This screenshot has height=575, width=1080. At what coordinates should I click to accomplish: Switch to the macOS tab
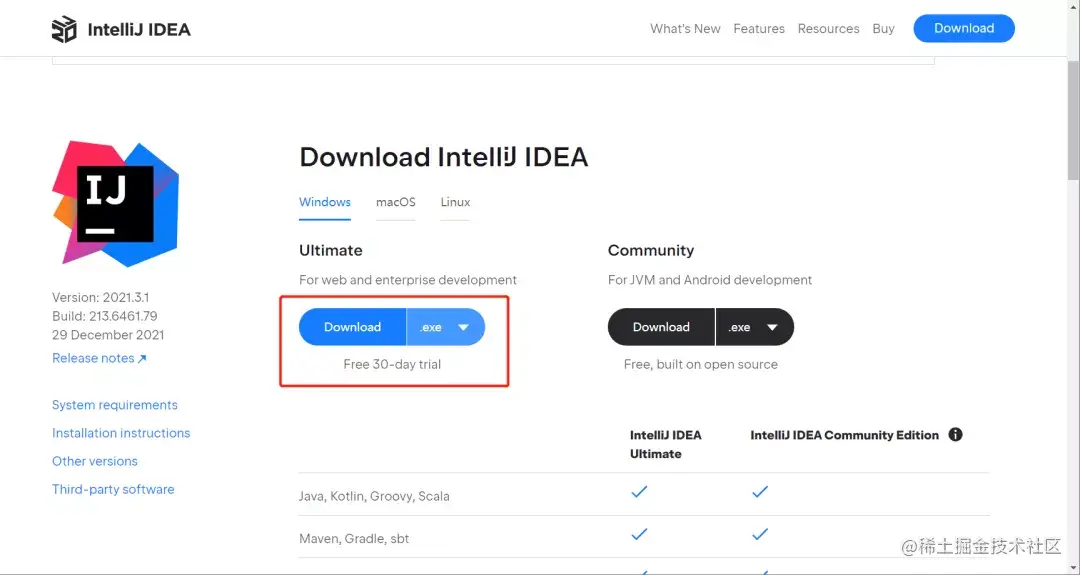395,202
